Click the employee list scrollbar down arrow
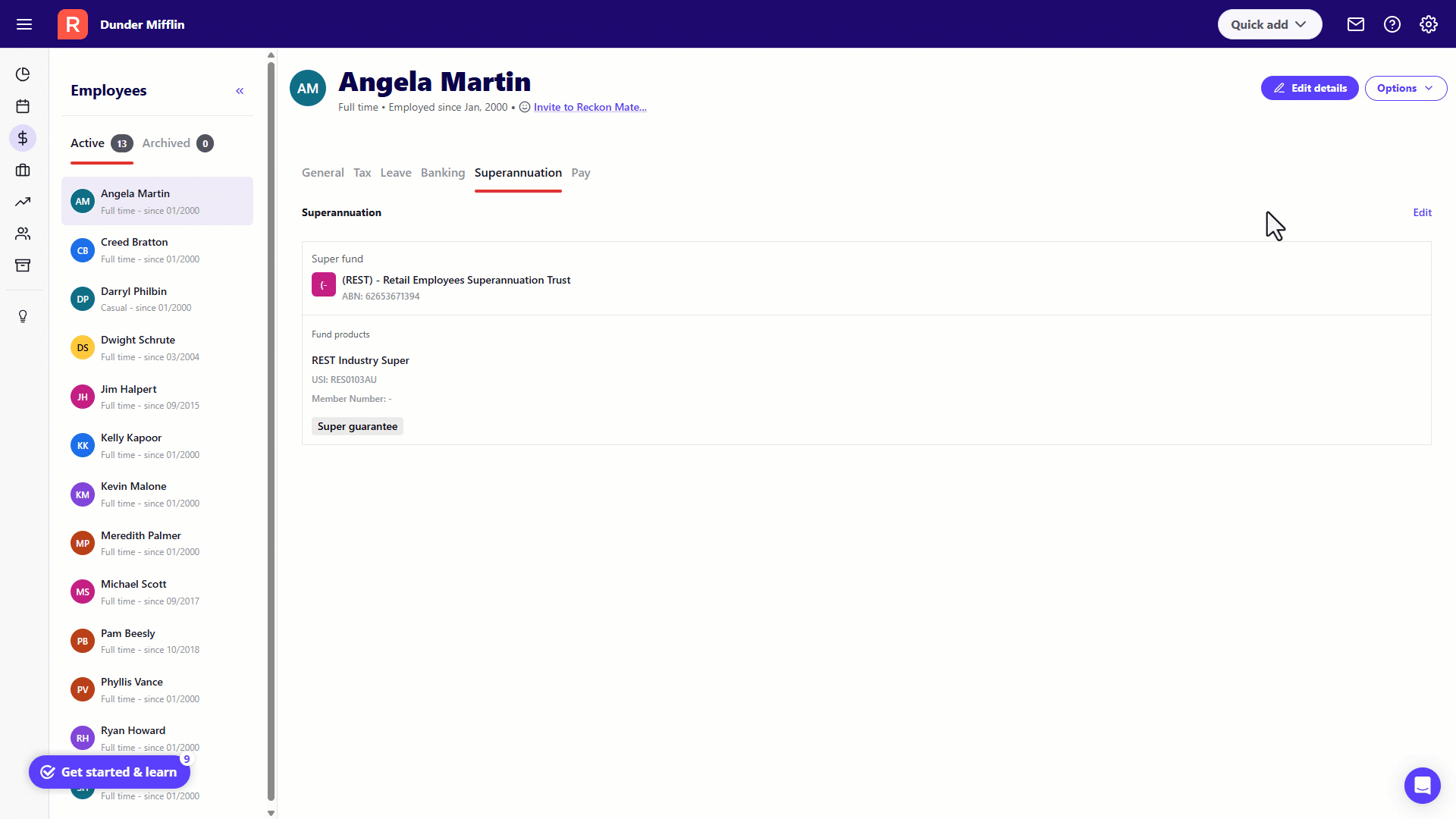The width and height of the screenshot is (1456, 819). [x=271, y=813]
